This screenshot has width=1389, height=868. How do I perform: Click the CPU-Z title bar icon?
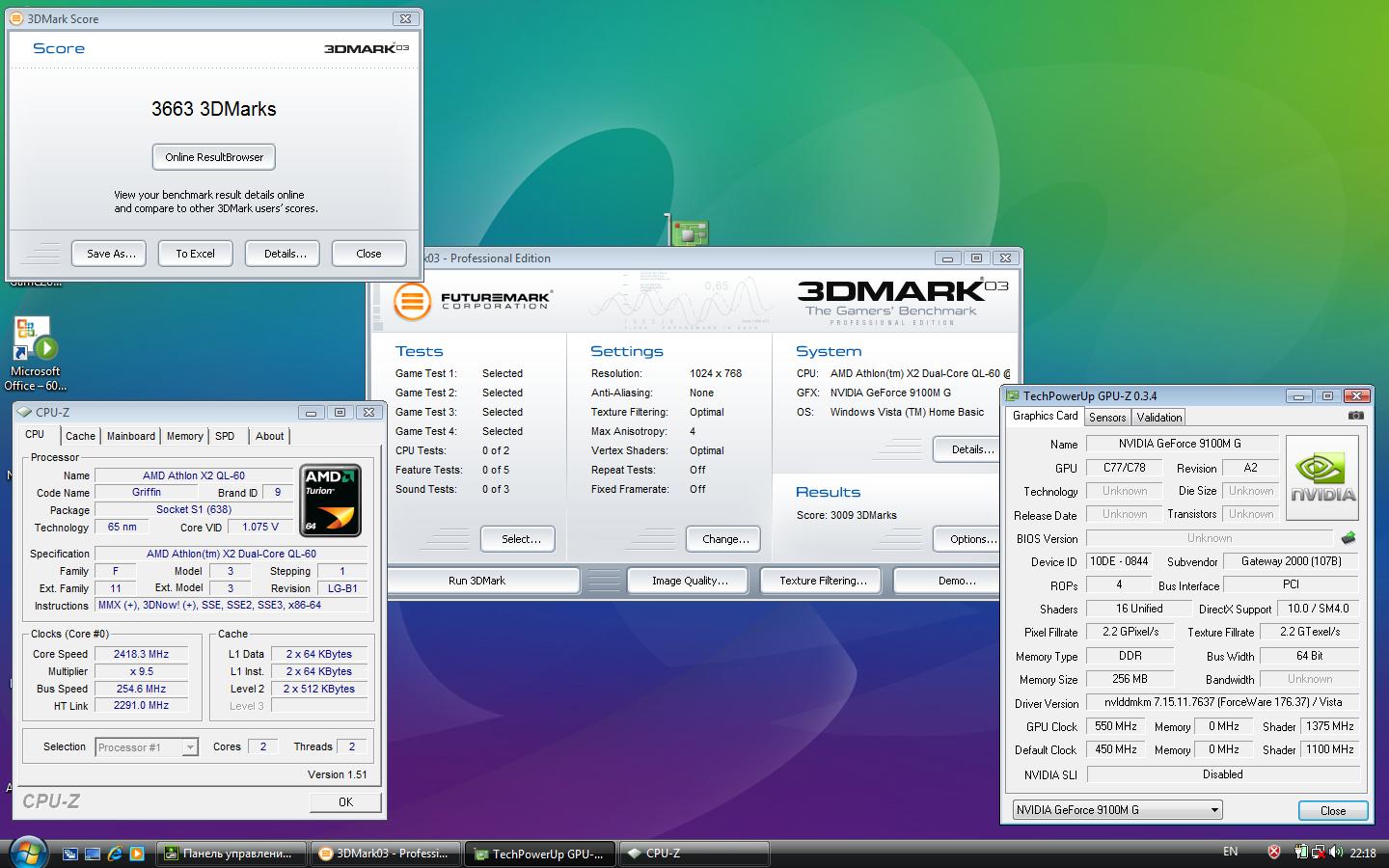click(x=25, y=412)
